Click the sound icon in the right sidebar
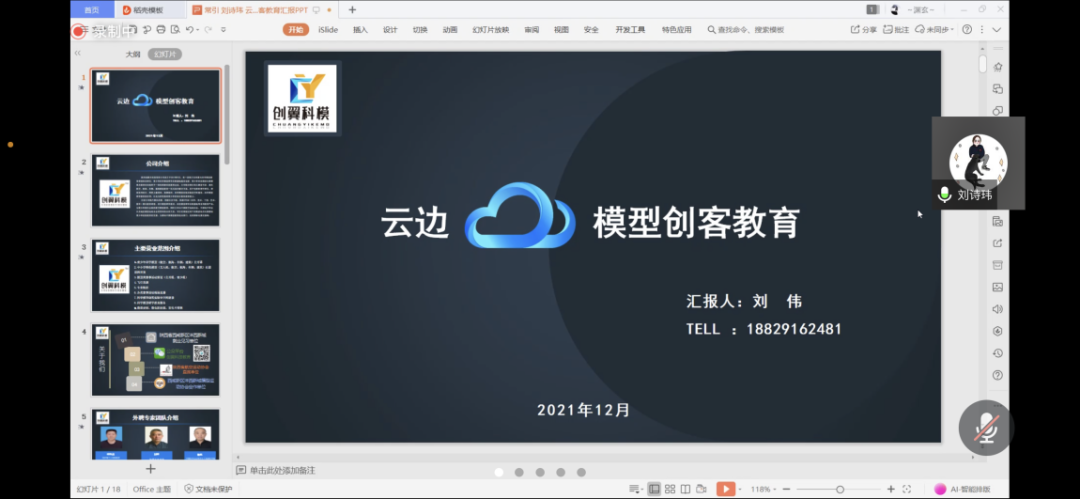 [997, 309]
